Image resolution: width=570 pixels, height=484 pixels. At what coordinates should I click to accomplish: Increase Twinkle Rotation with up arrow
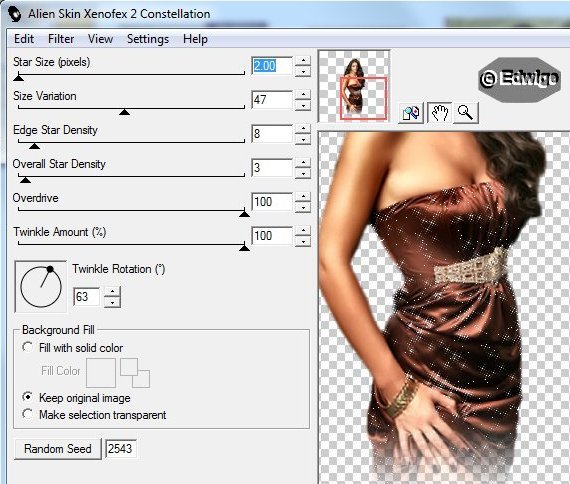pos(112,292)
